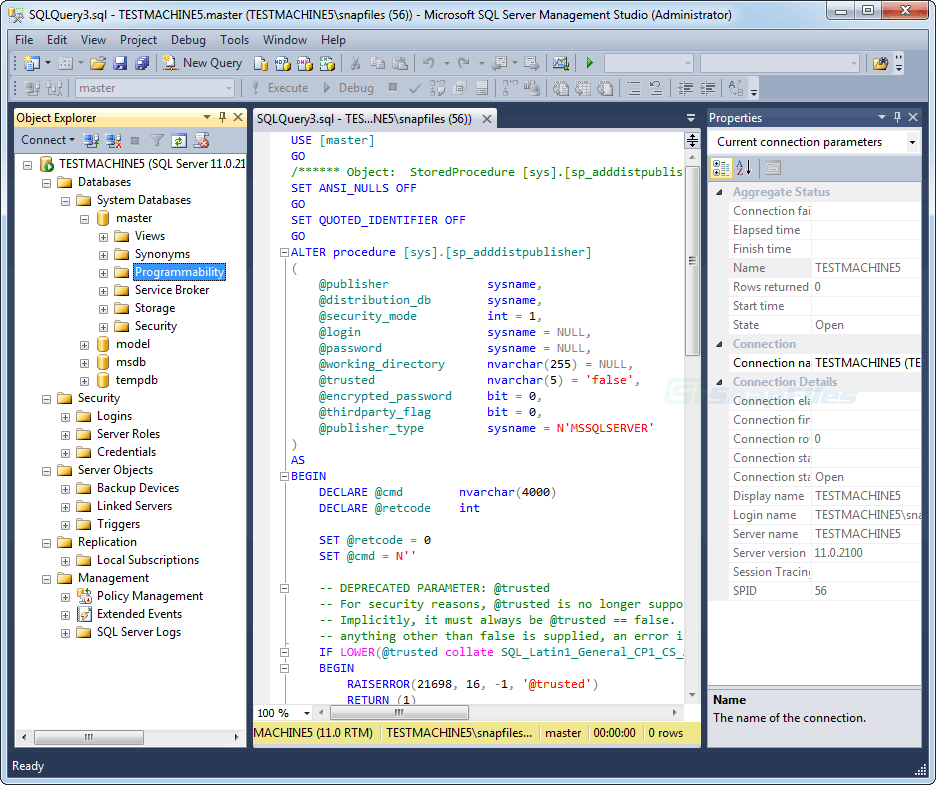936x785 pixels.
Task: Click the Open File folder icon
Action: pos(99,63)
